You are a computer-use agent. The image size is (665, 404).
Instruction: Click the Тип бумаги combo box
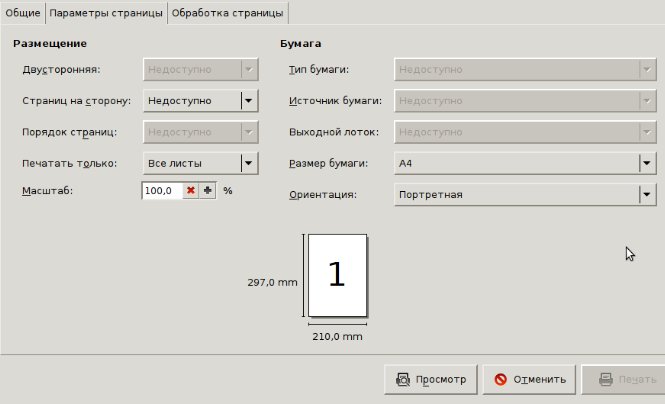tap(524, 70)
